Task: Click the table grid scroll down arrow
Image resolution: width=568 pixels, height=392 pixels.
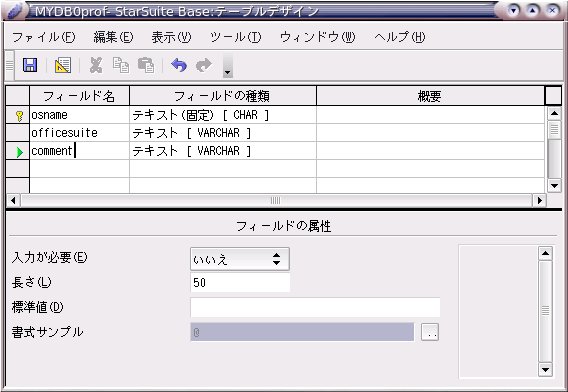Action: (x=554, y=186)
